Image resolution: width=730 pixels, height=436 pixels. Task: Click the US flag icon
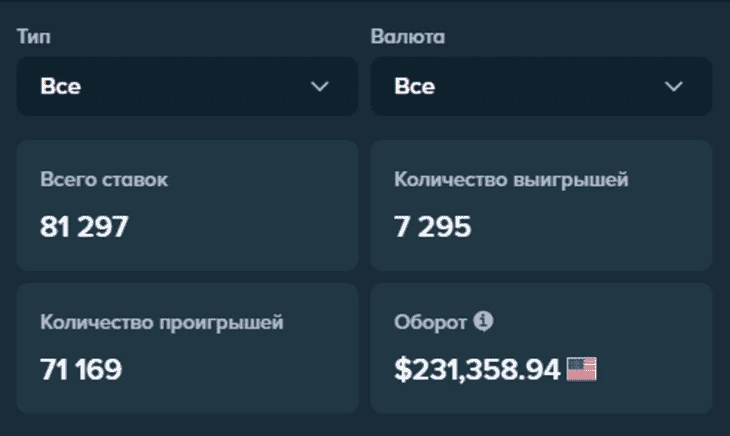(x=581, y=370)
